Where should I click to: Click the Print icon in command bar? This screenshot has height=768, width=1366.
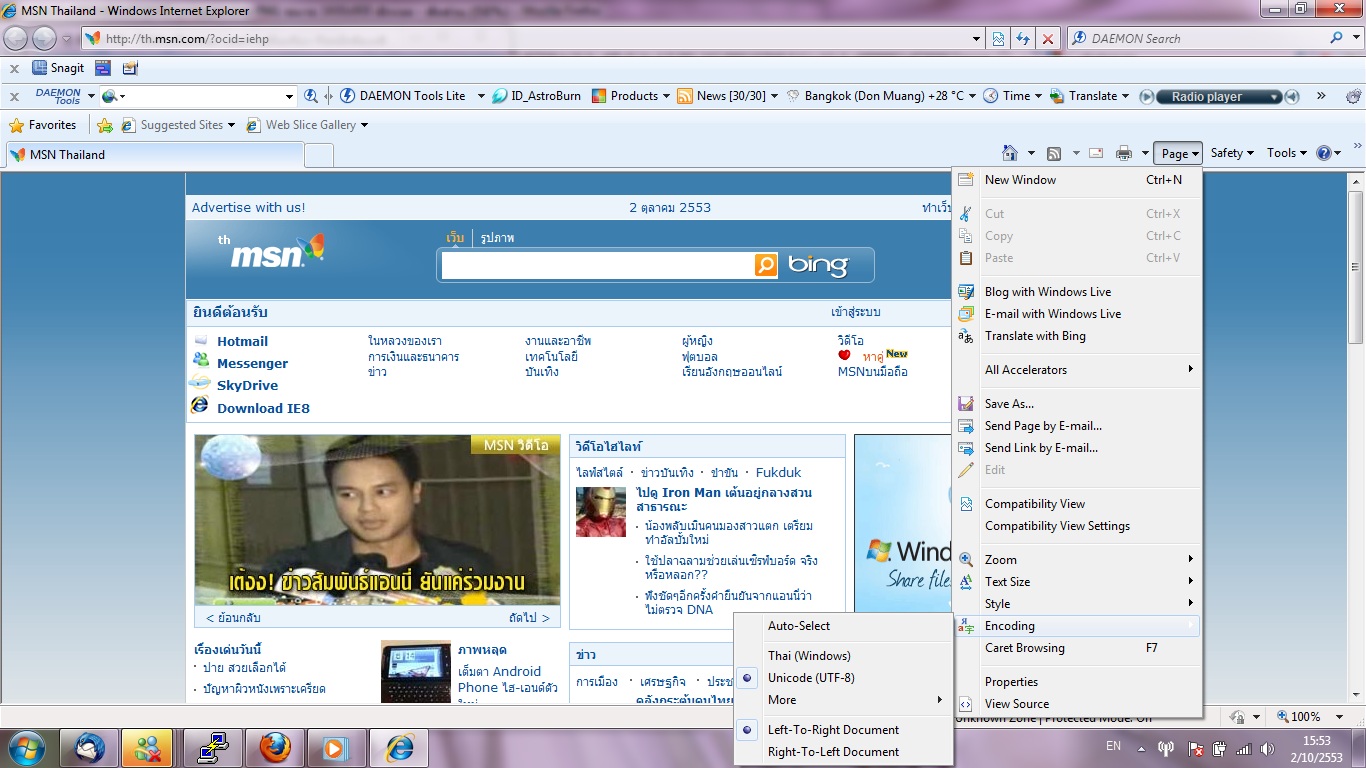[x=1124, y=153]
